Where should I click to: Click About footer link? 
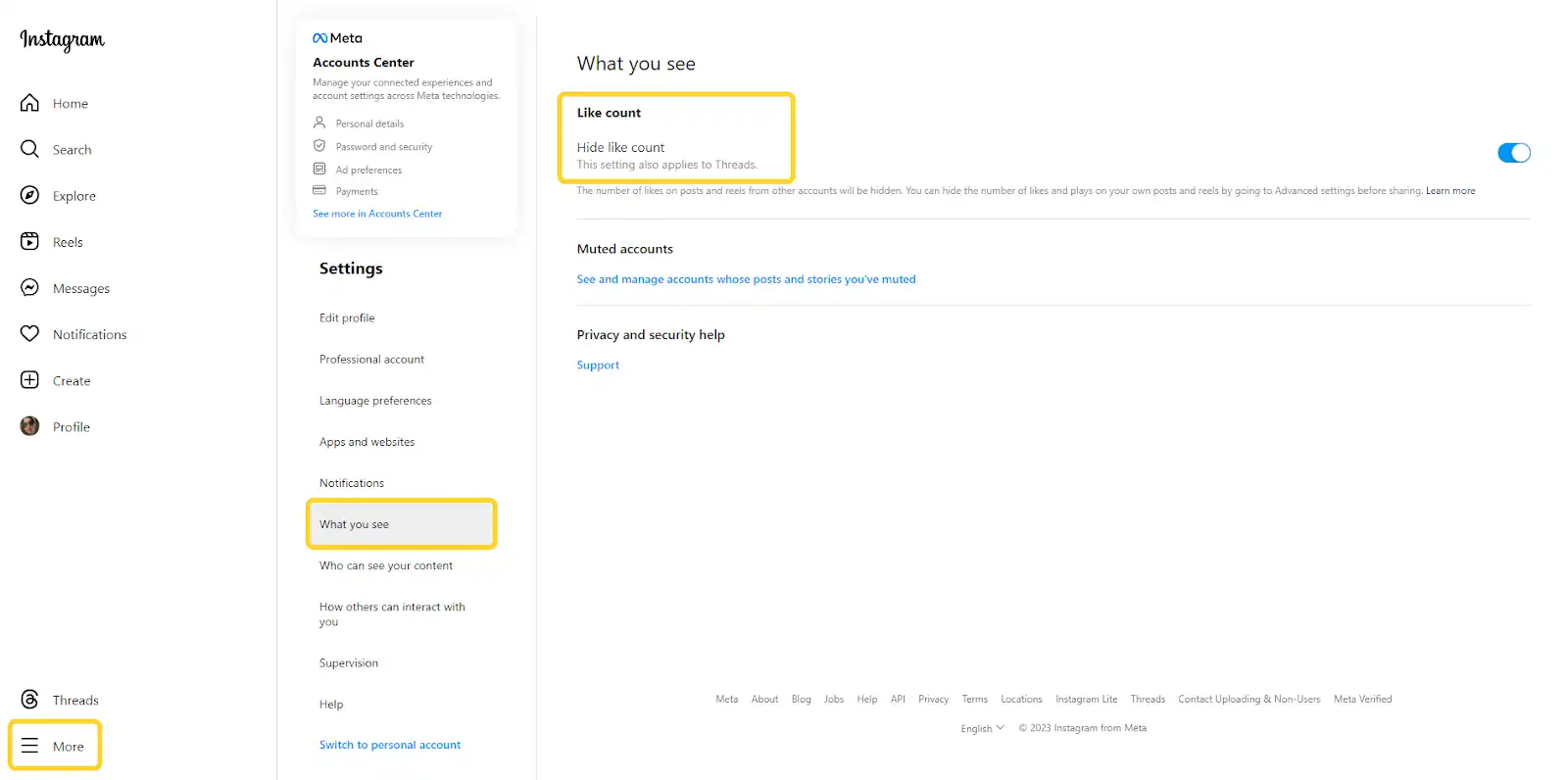(765, 699)
